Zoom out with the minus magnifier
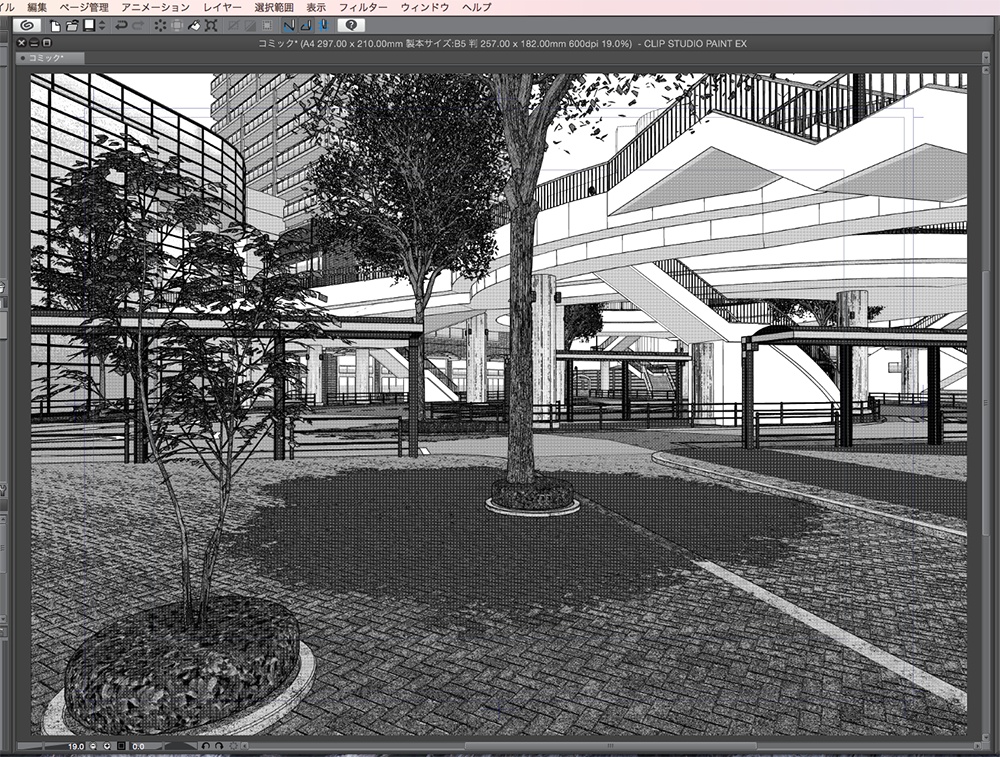This screenshot has width=1000, height=757. 93,746
